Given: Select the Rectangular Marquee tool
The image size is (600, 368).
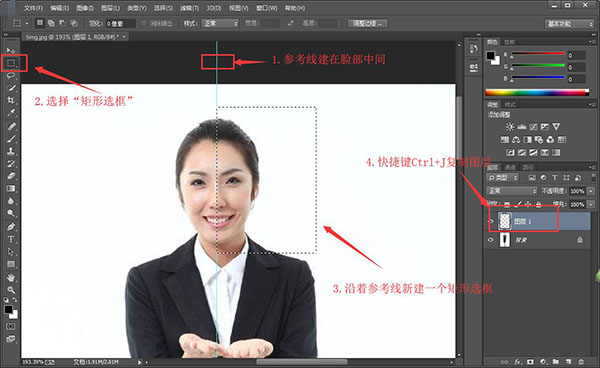Looking at the screenshot, I should [11, 63].
